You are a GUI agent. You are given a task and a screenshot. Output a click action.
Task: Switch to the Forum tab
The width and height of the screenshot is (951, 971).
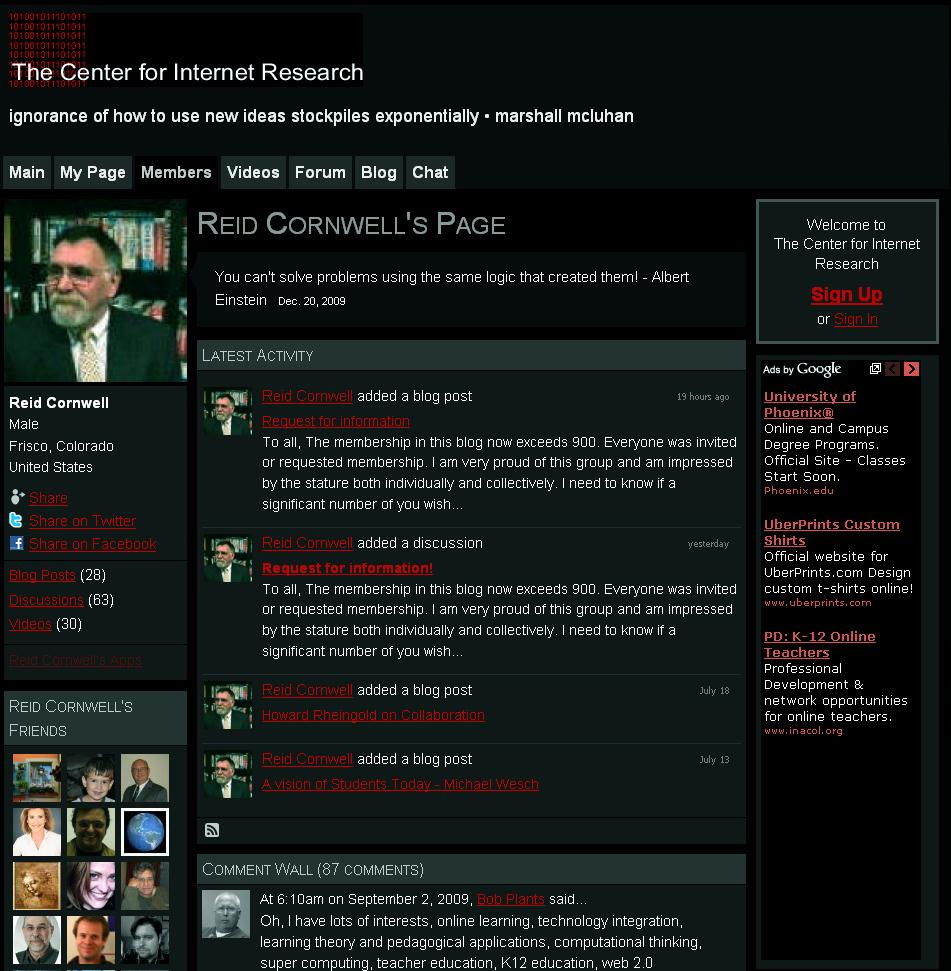[320, 172]
